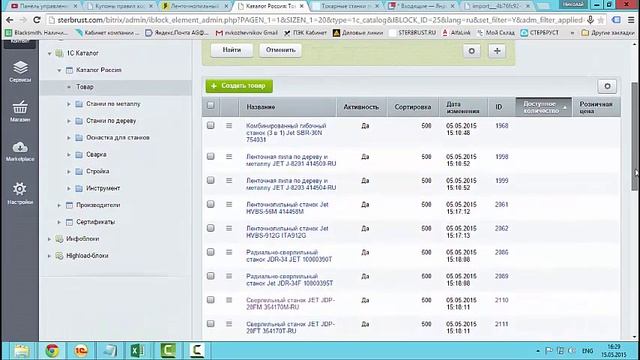
Task: Switch to the Купоны правил tab
Action: 119,6
